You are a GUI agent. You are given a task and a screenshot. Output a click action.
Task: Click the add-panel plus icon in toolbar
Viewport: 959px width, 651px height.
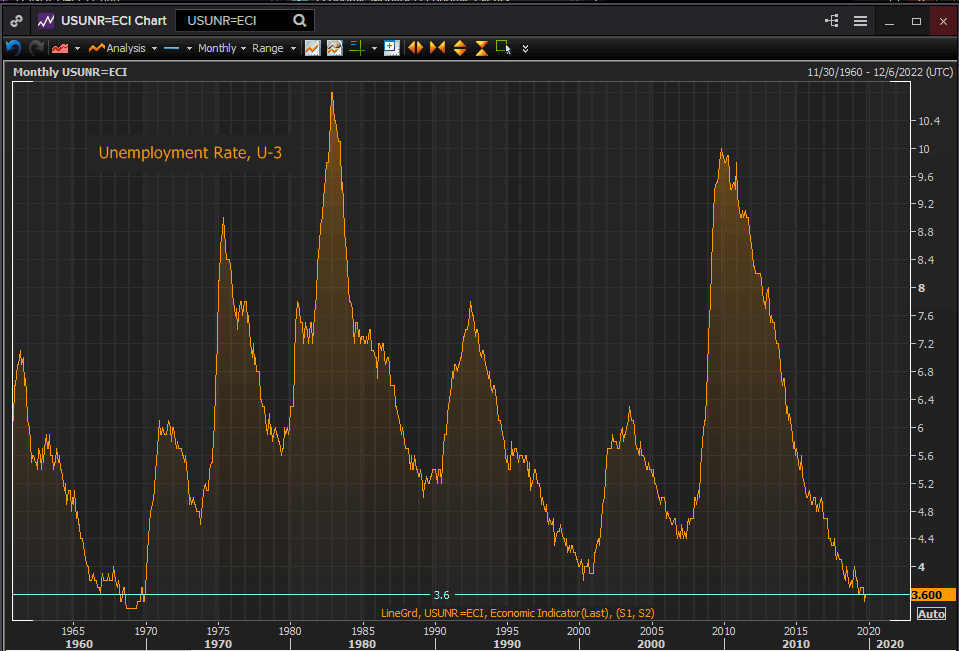(x=391, y=48)
